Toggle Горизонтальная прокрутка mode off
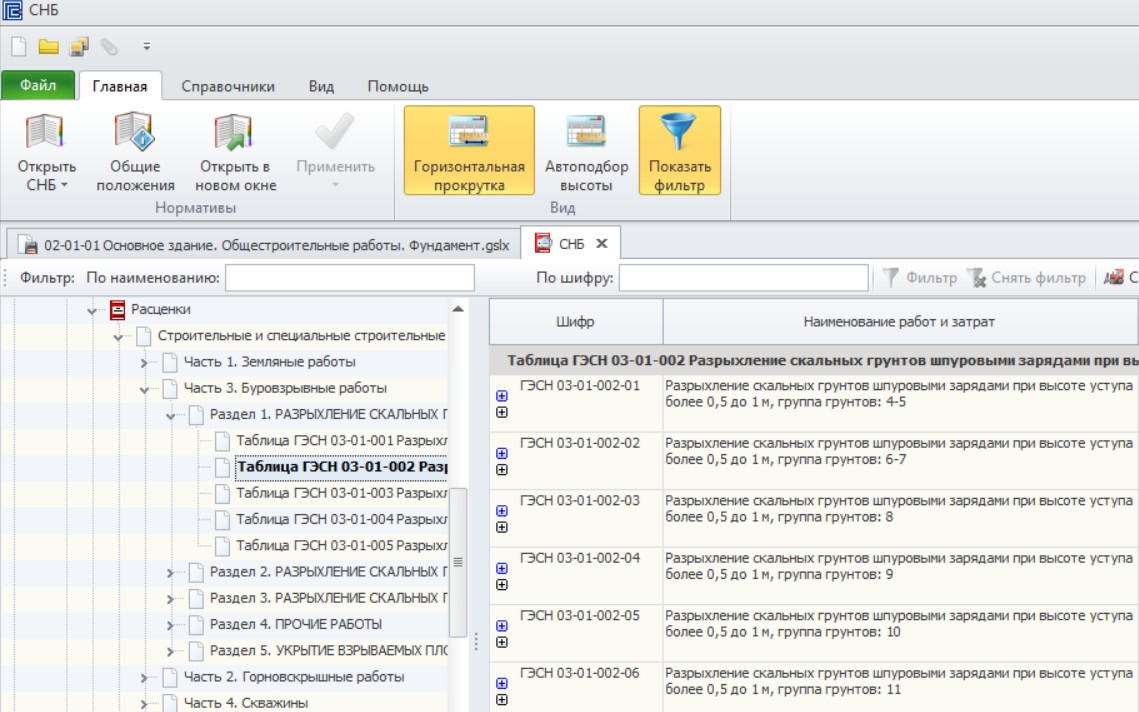The image size is (1139, 712). click(x=469, y=150)
